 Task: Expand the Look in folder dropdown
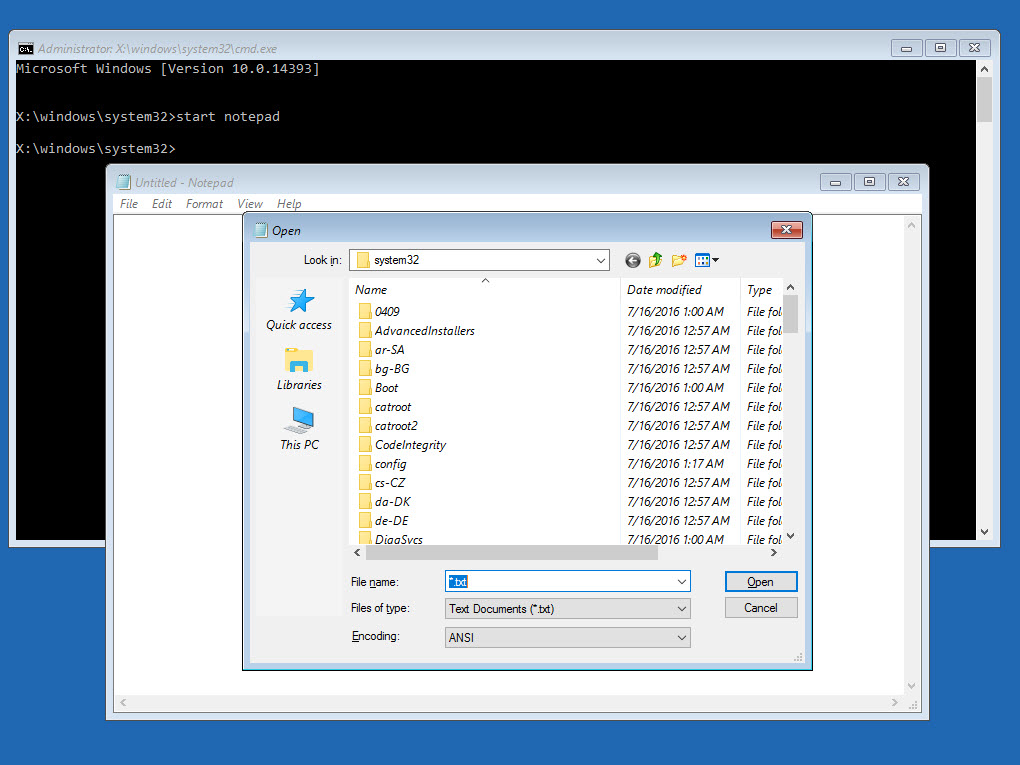point(600,260)
